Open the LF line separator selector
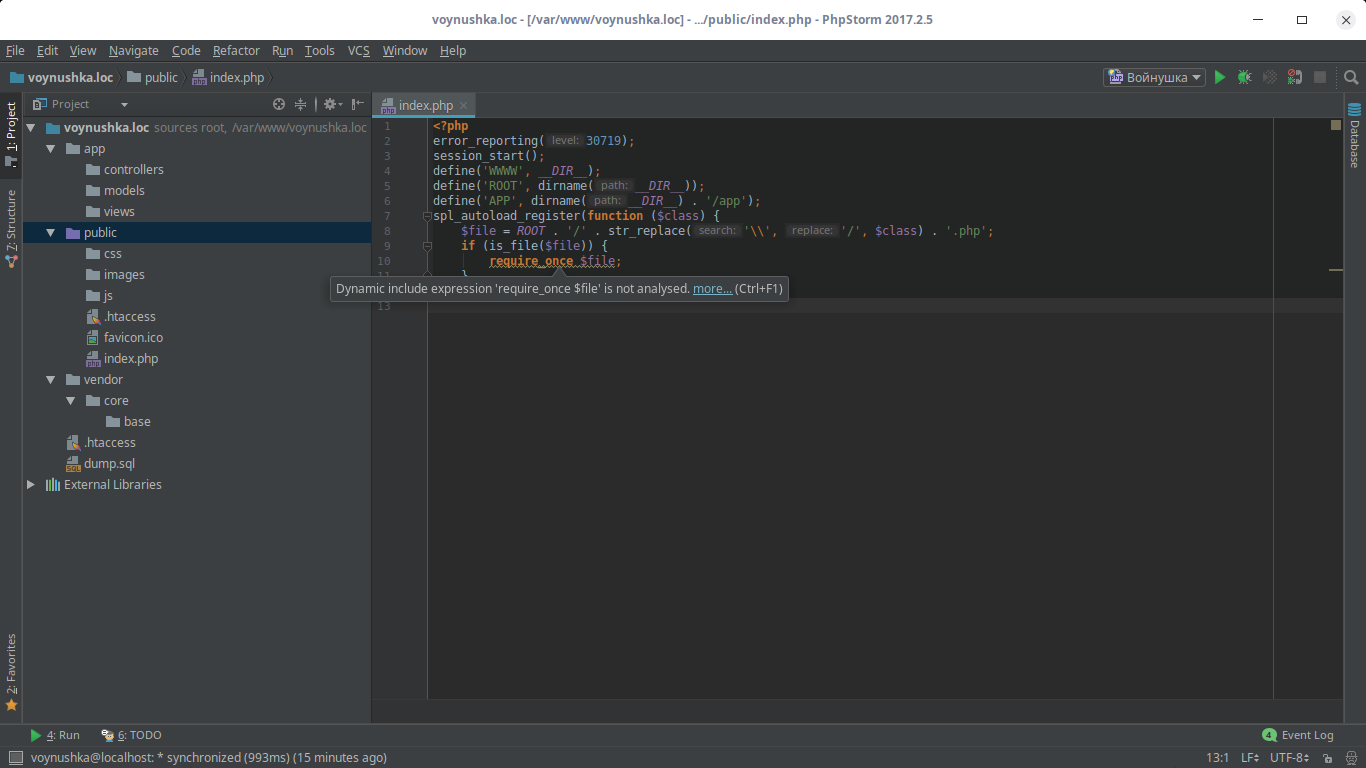Image resolution: width=1366 pixels, height=768 pixels. pyautogui.click(x=1250, y=758)
